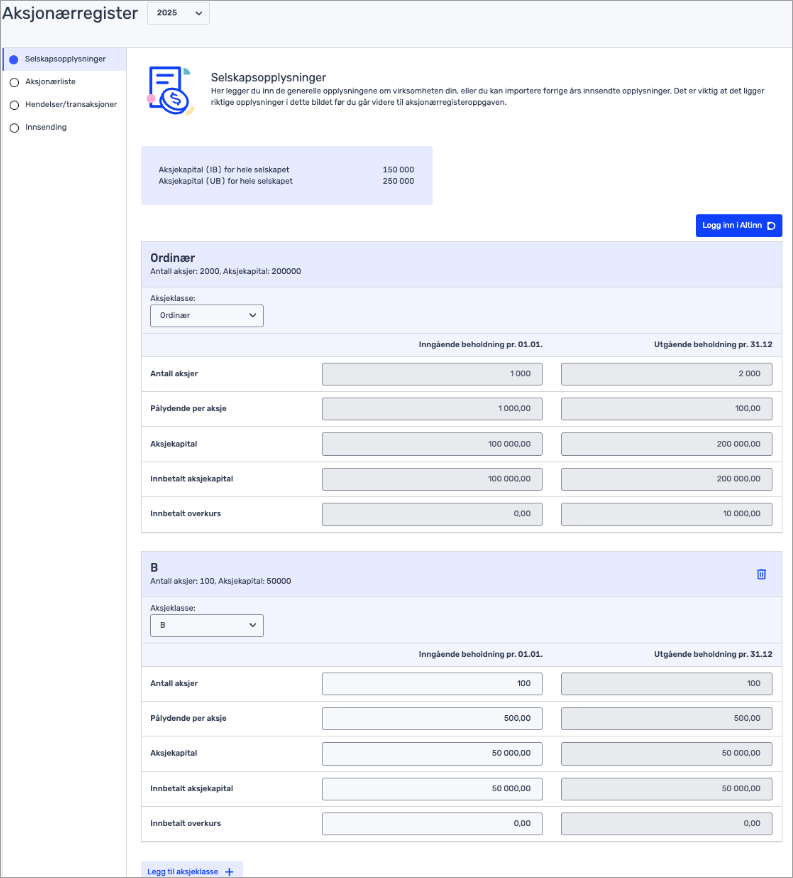The height and width of the screenshot is (878, 793).
Task: Click Ordinær Antall aksjer opening balance field
Action: 432,374
